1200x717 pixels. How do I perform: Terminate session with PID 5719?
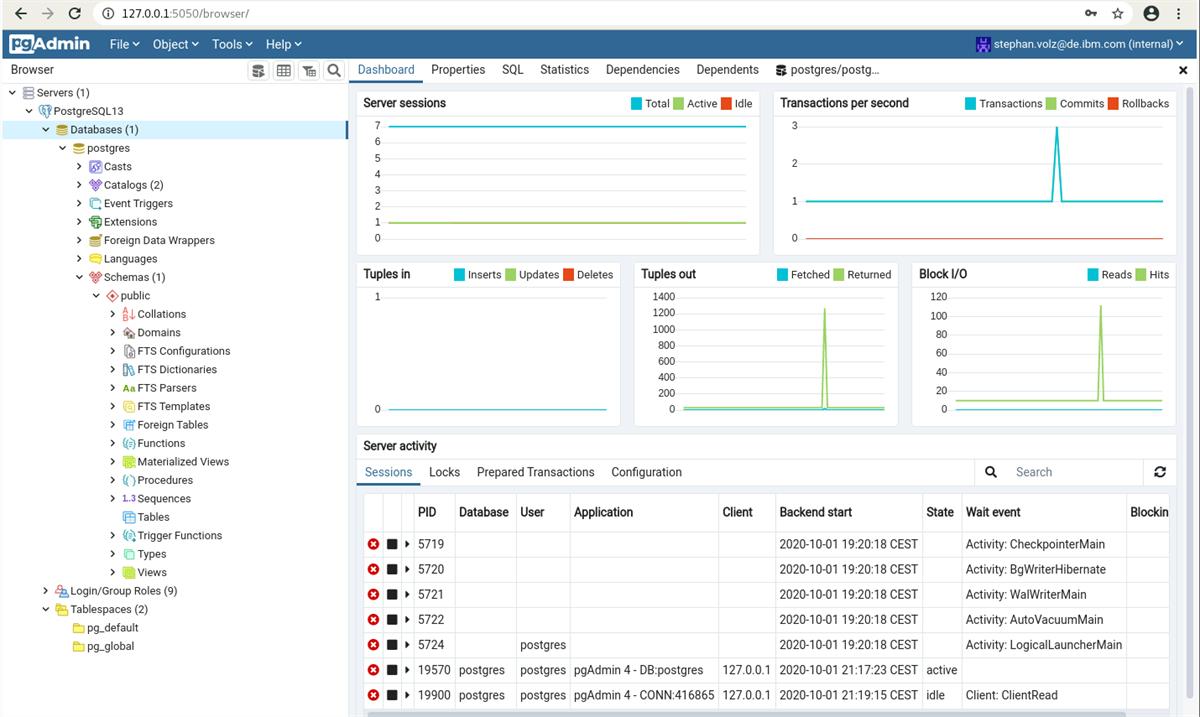tap(374, 544)
